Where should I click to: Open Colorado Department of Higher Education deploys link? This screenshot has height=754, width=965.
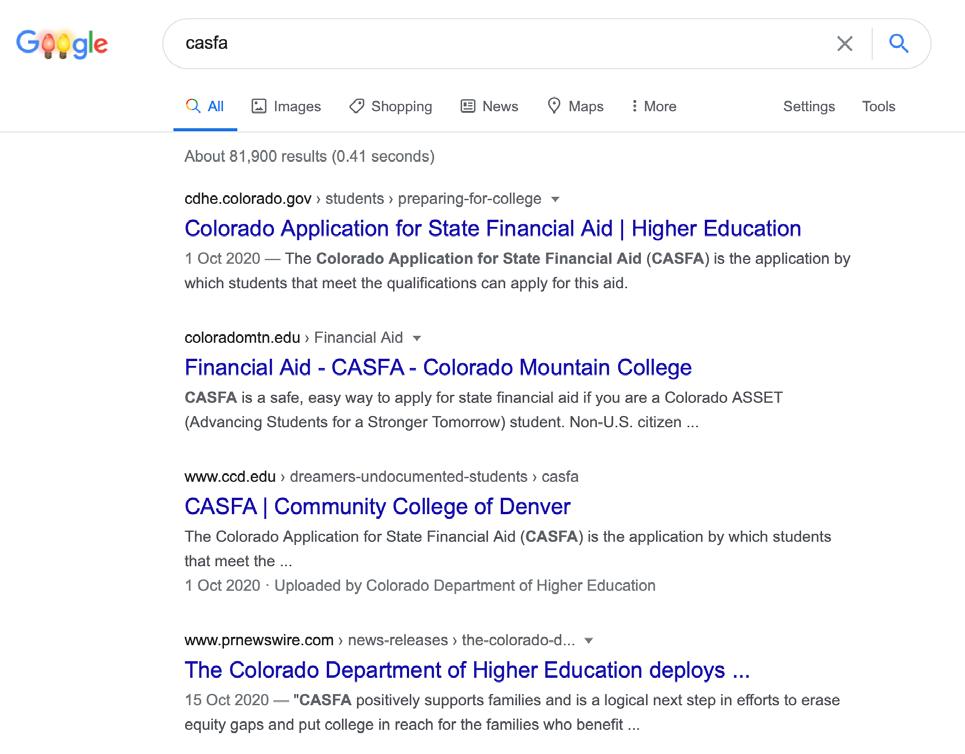(467, 669)
